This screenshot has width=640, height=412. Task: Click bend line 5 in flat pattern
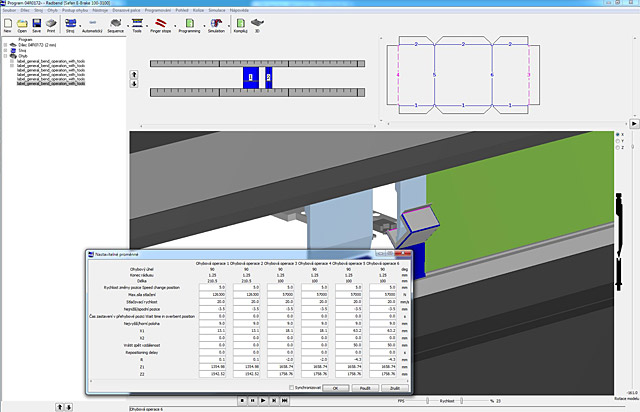point(434,75)
